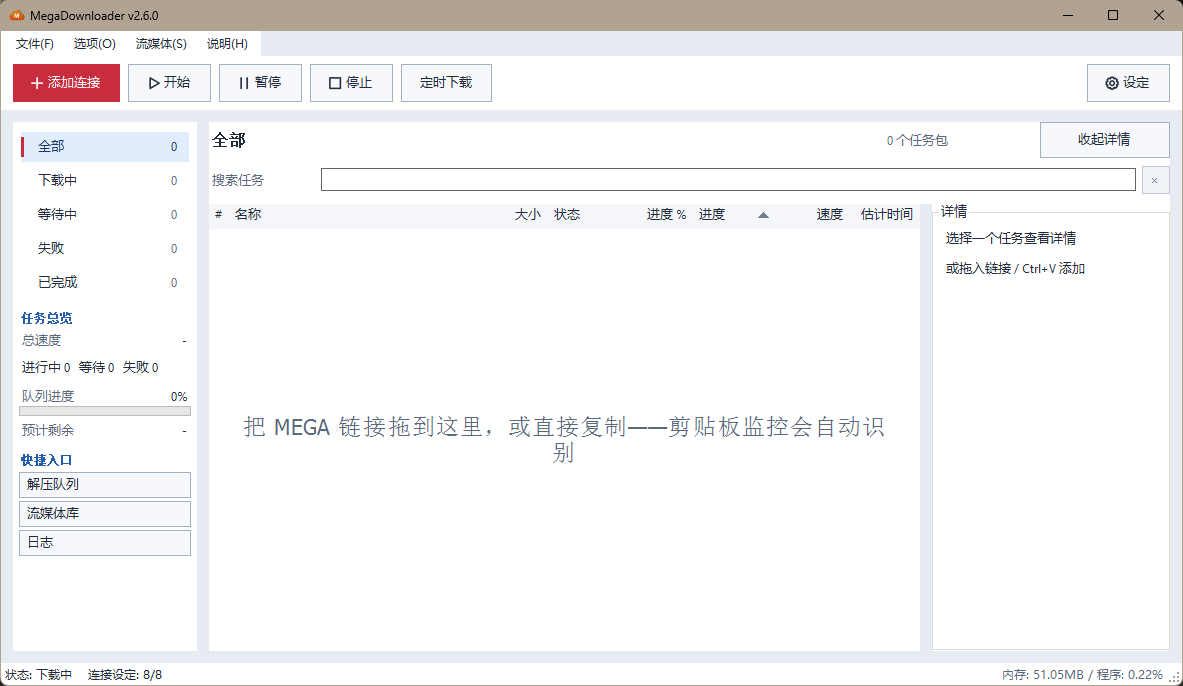1183x686 pixels.
Task: Select the 全部 category in sidebar
Action: coord(105,146)
